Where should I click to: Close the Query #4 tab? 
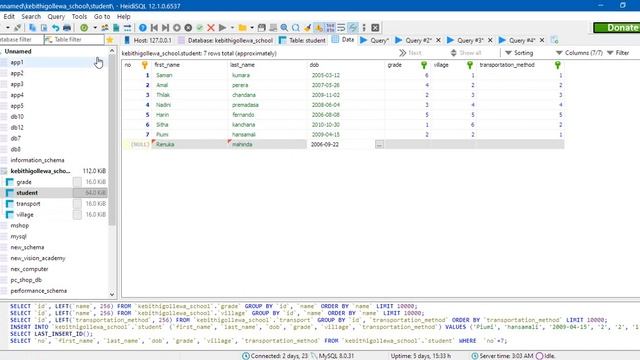tap(542, 40)
